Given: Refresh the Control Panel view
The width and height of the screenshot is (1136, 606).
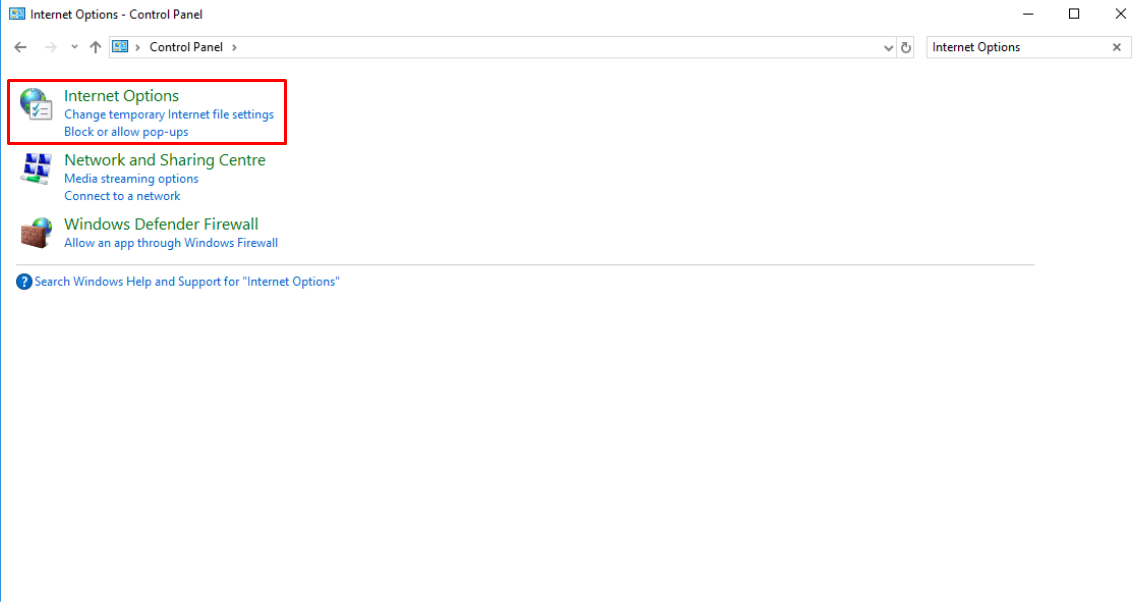Looking at the screenshot, I should (x=906, y=48).
